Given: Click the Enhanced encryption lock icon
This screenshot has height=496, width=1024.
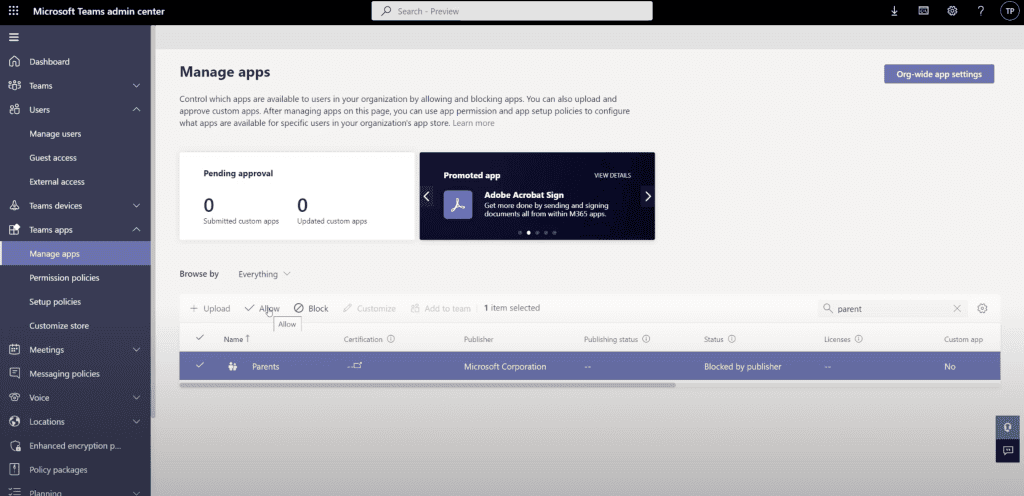Looking at the screenshot, I should tap(14, 446).
